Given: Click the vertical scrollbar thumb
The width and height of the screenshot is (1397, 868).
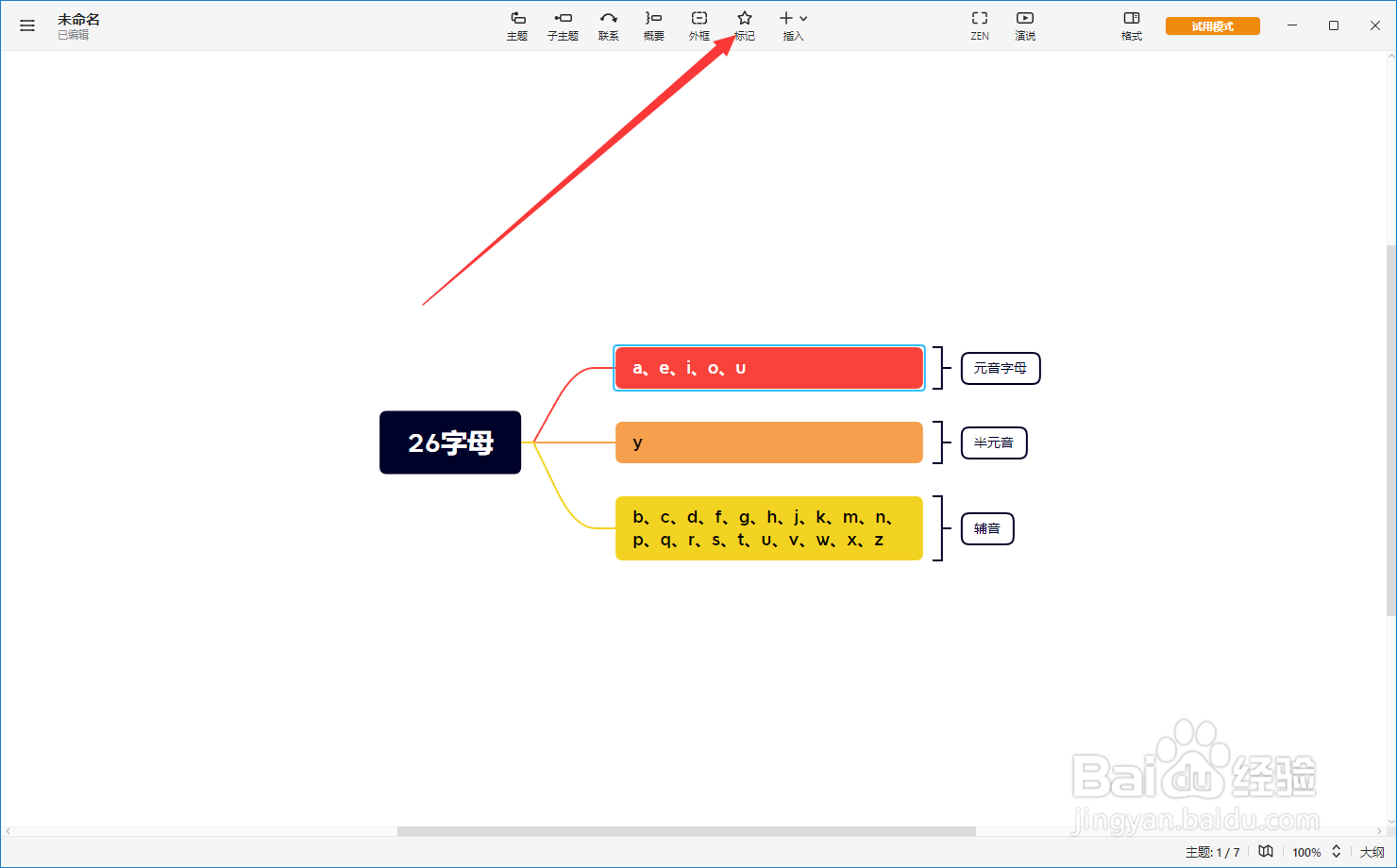Looking at the screenshot, I should (x=1390, y=430).
